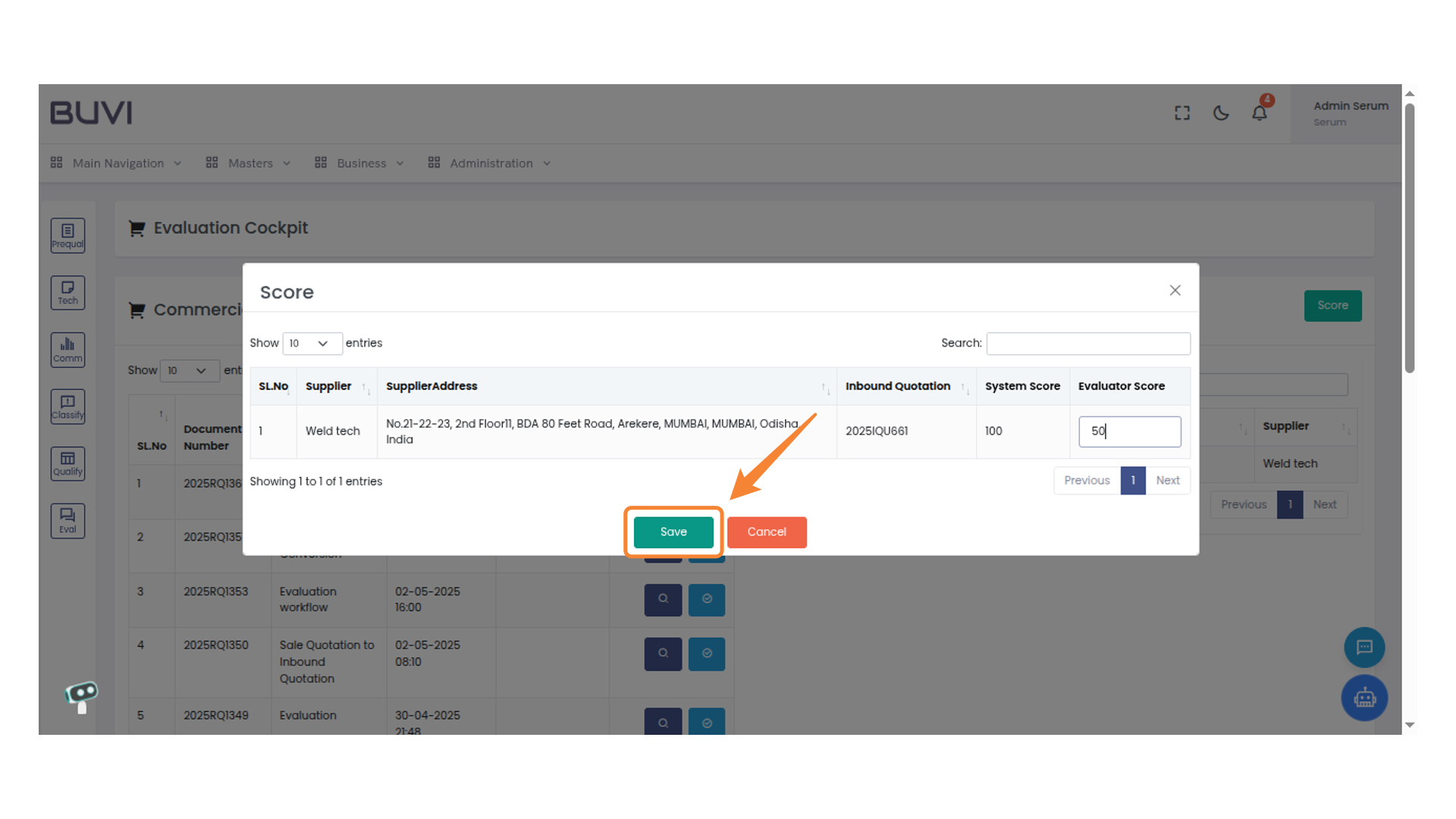1456x819 pixels.
Task: Click the Save button
Action: pyautogui.click(x=673, y=532)
